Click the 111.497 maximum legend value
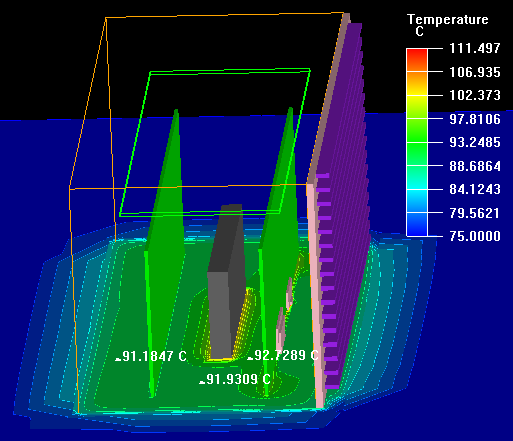Image resolution: width=513 pixels, height=441 pixels. [475, 49]
